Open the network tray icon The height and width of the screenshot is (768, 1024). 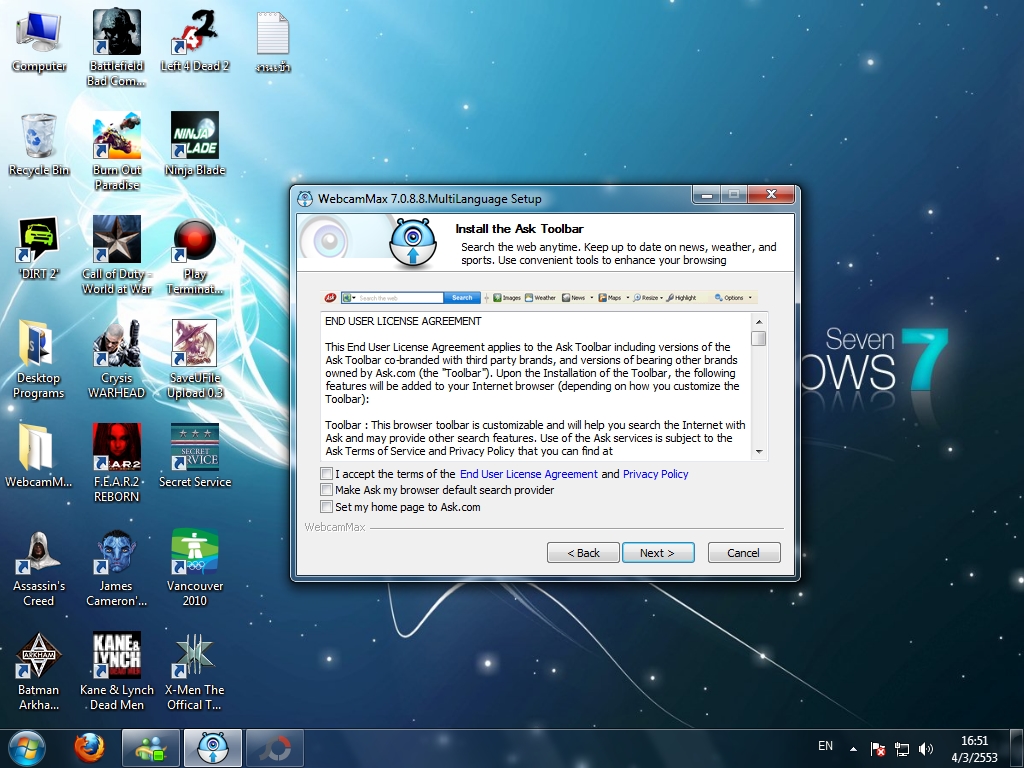[x=902, y=749]
